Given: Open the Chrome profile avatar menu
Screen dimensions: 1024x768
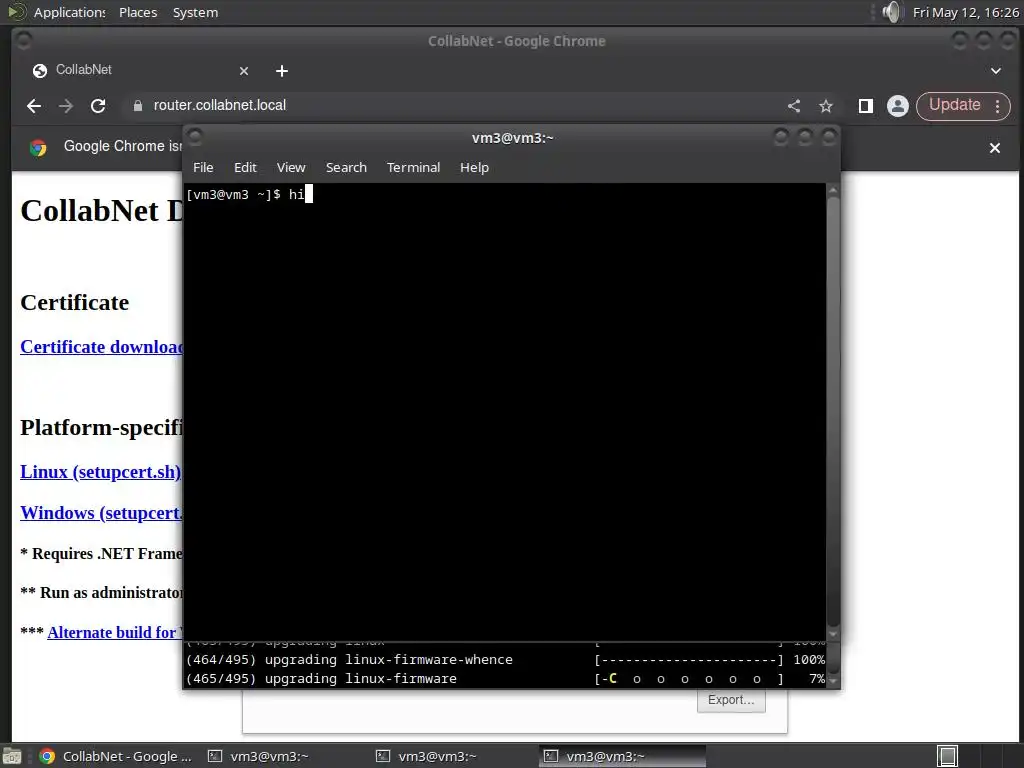Looking at the screenshot, I should [898, 106].
